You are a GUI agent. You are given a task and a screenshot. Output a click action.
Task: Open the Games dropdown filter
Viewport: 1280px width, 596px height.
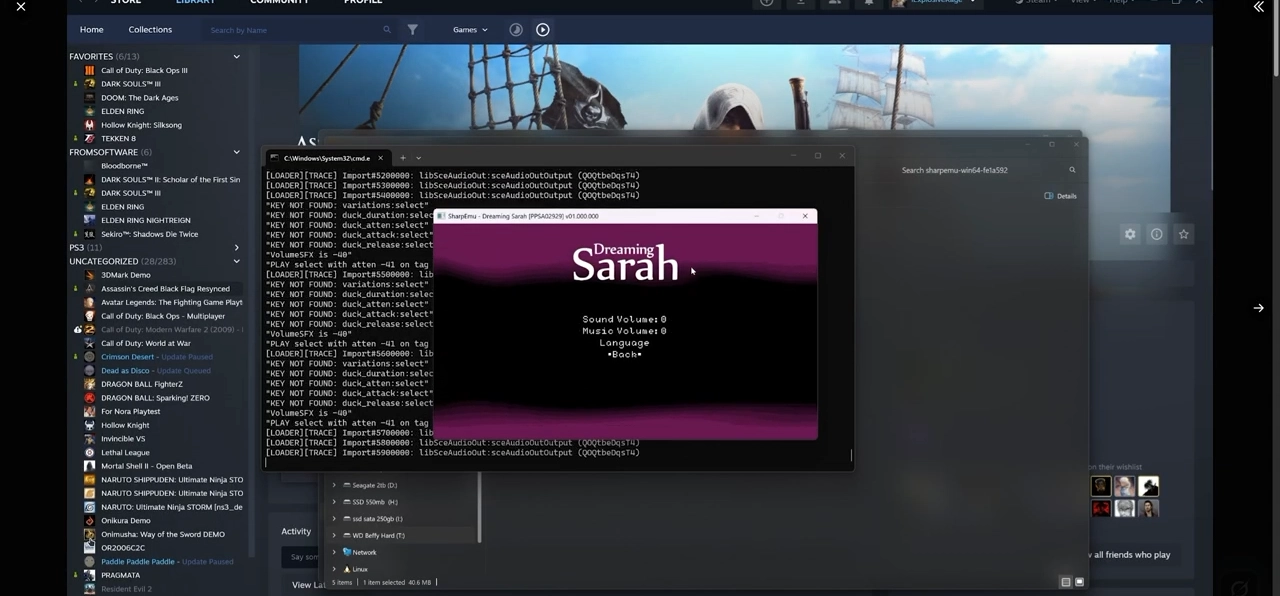coord(470,30)
